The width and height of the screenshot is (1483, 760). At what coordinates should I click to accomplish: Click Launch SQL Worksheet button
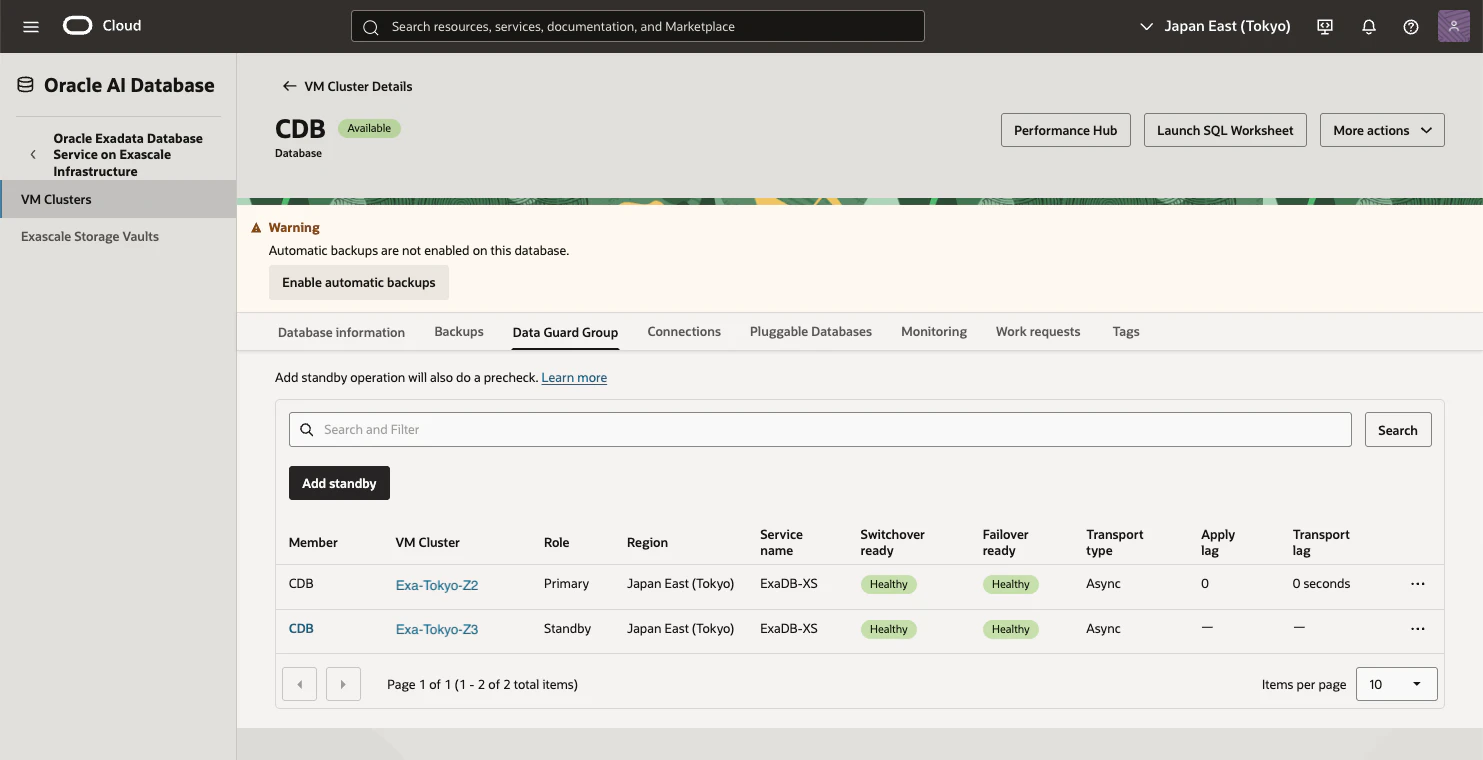(1225, 130)
